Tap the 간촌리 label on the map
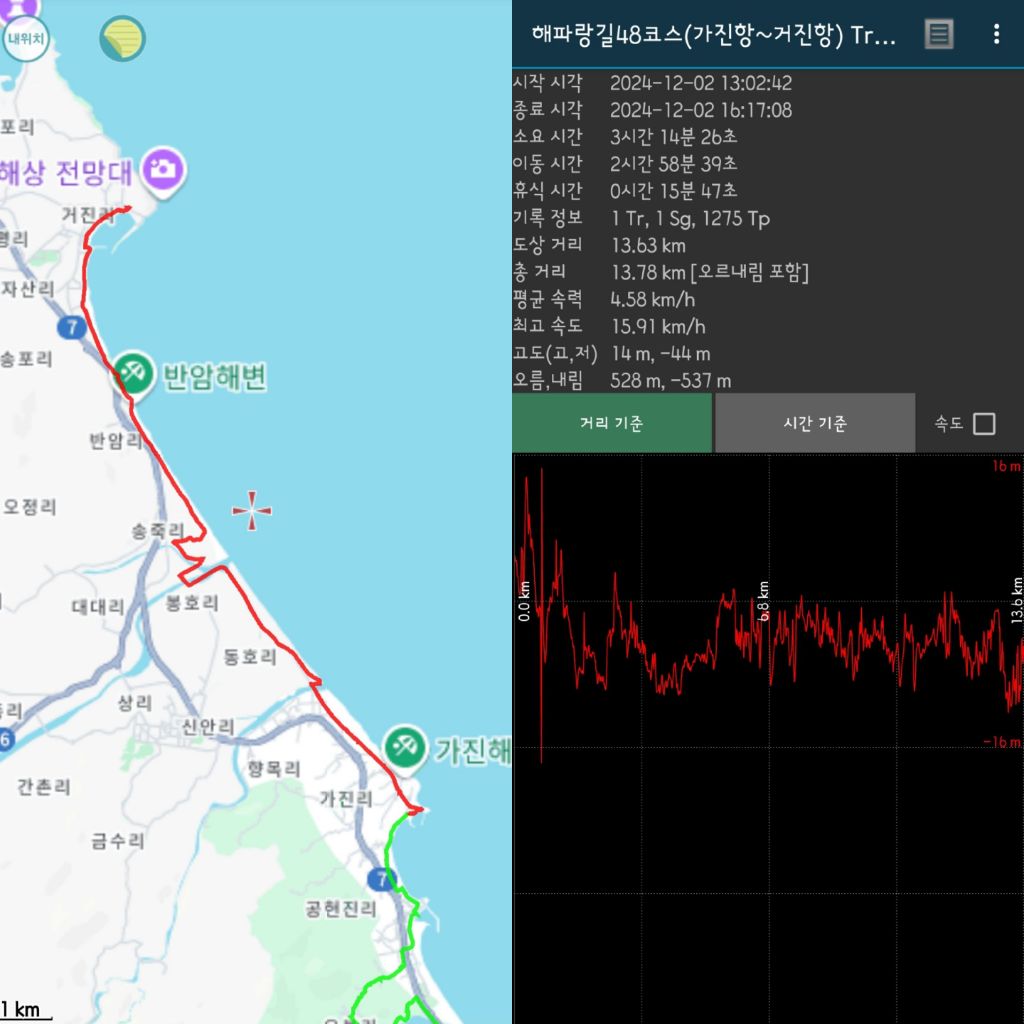Image resolution: width=1024 pixels, height=1024 pixels. (x=44, y=787)
